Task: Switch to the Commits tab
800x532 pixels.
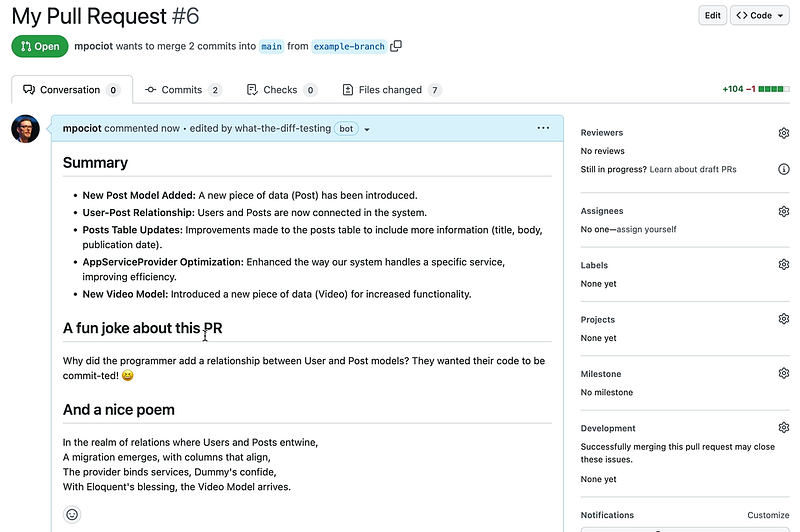Action: [x=183, y=90]
